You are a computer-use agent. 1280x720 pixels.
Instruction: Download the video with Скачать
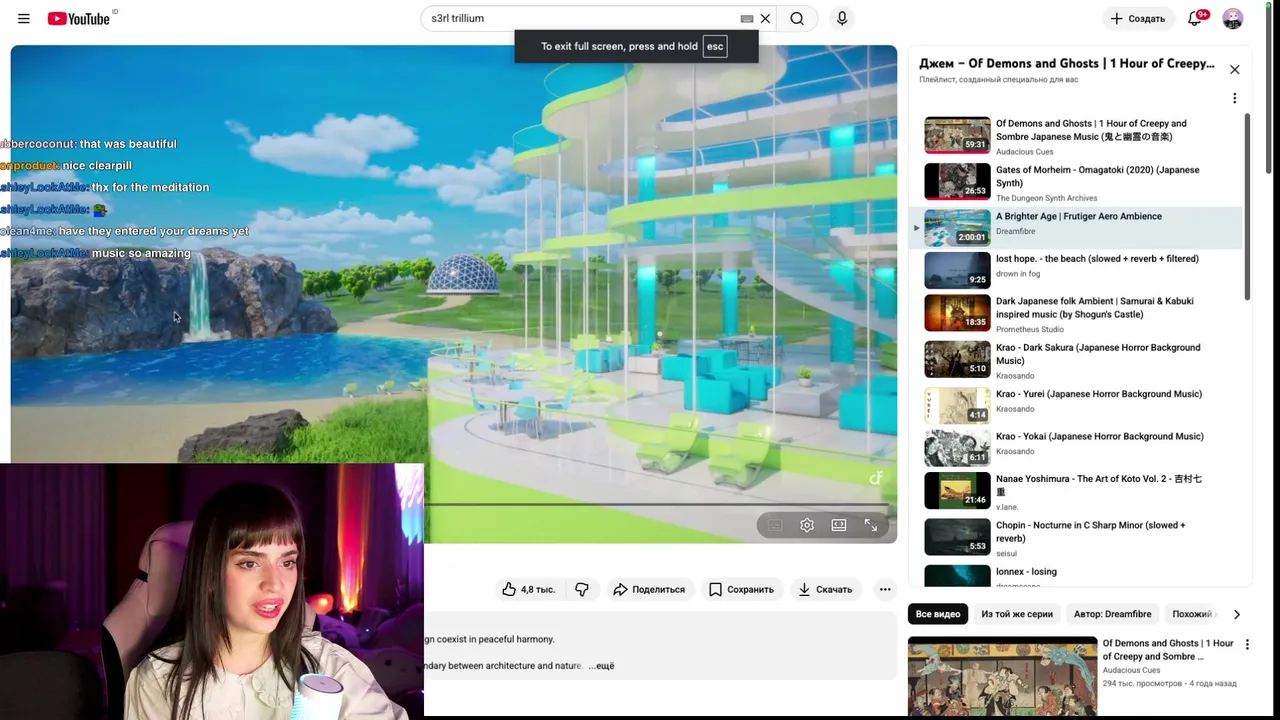[825, 589]
